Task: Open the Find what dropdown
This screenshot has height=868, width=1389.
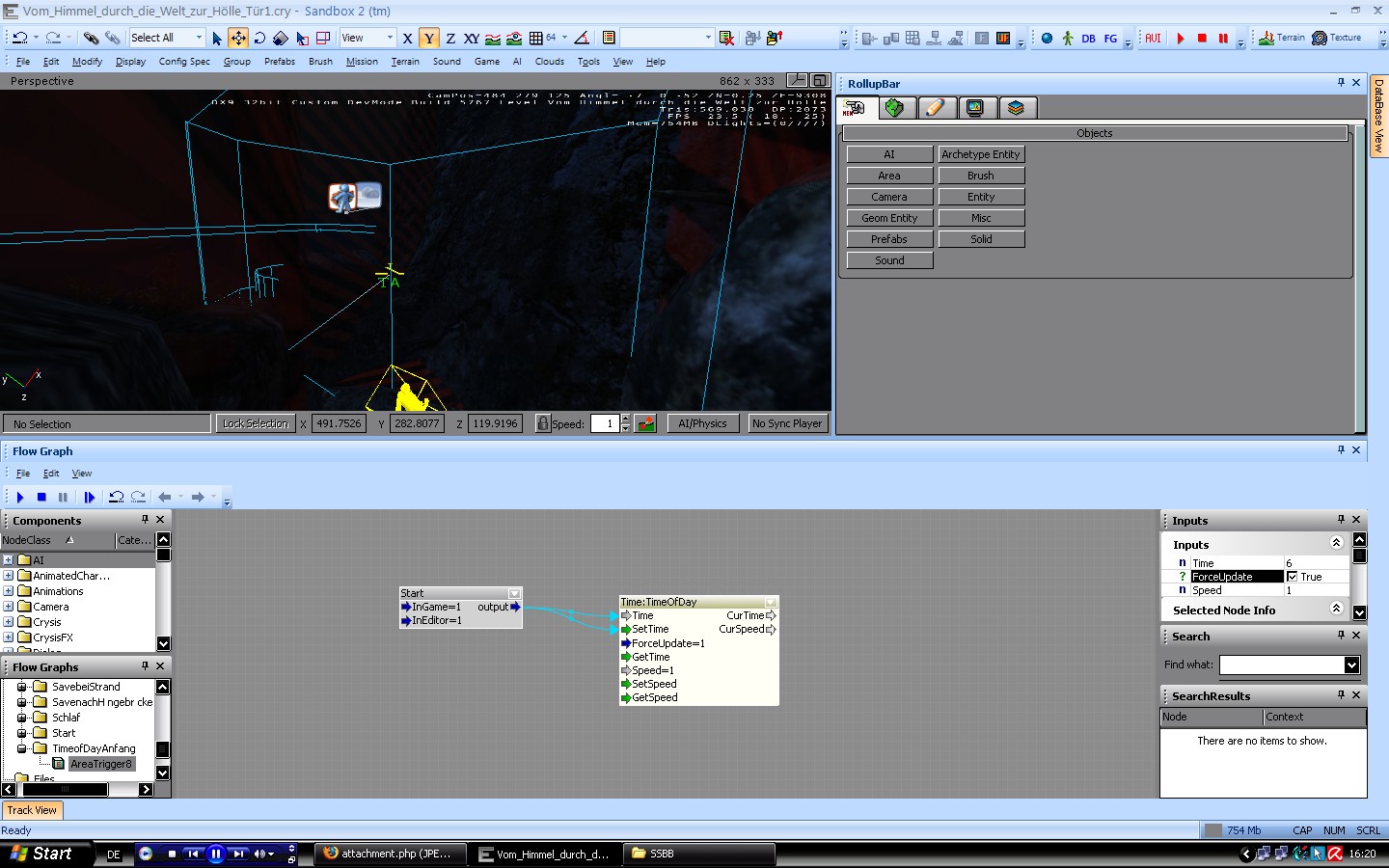Action: click(1351, 665)
